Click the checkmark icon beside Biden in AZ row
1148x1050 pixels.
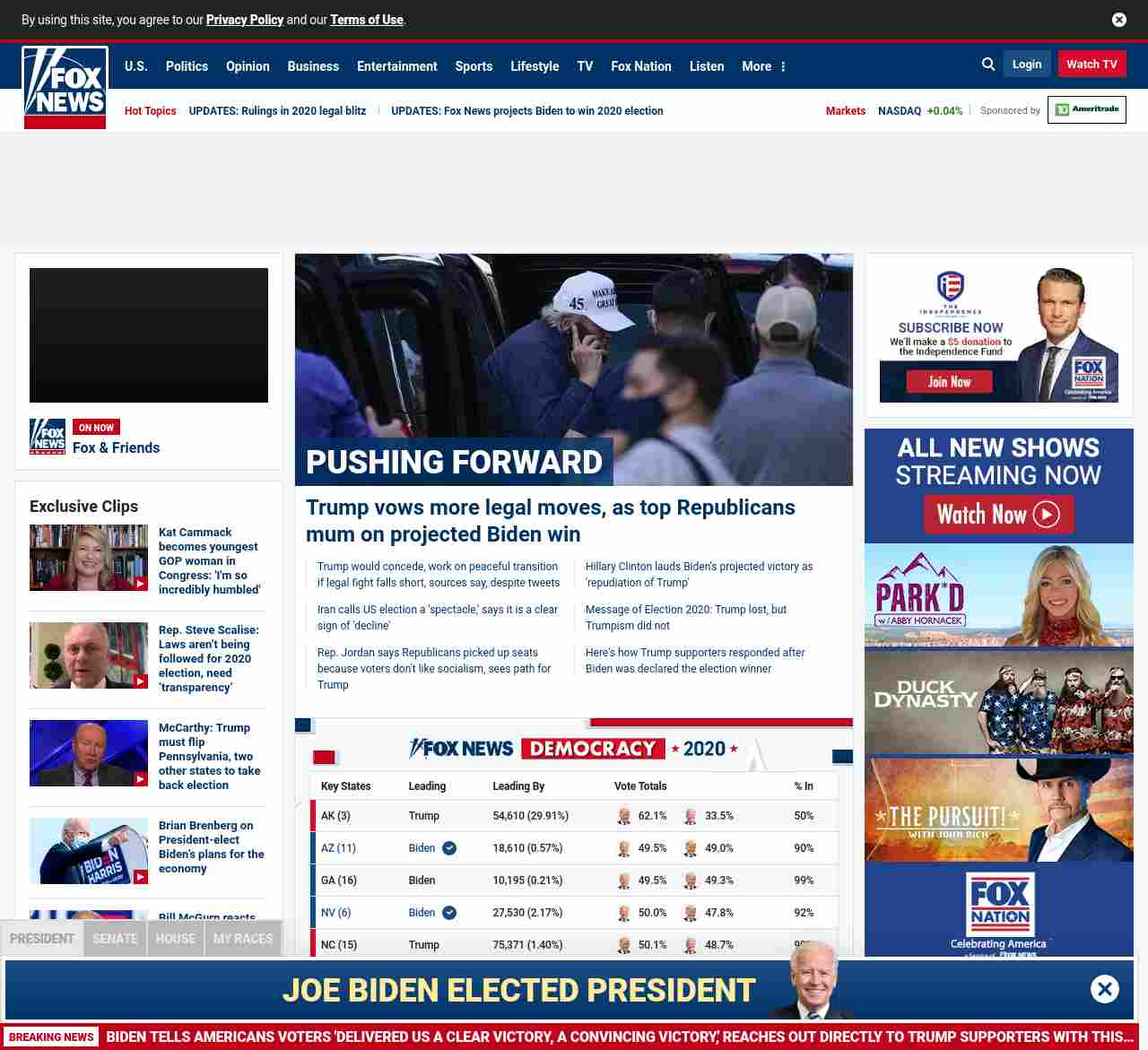click(449, 848)
